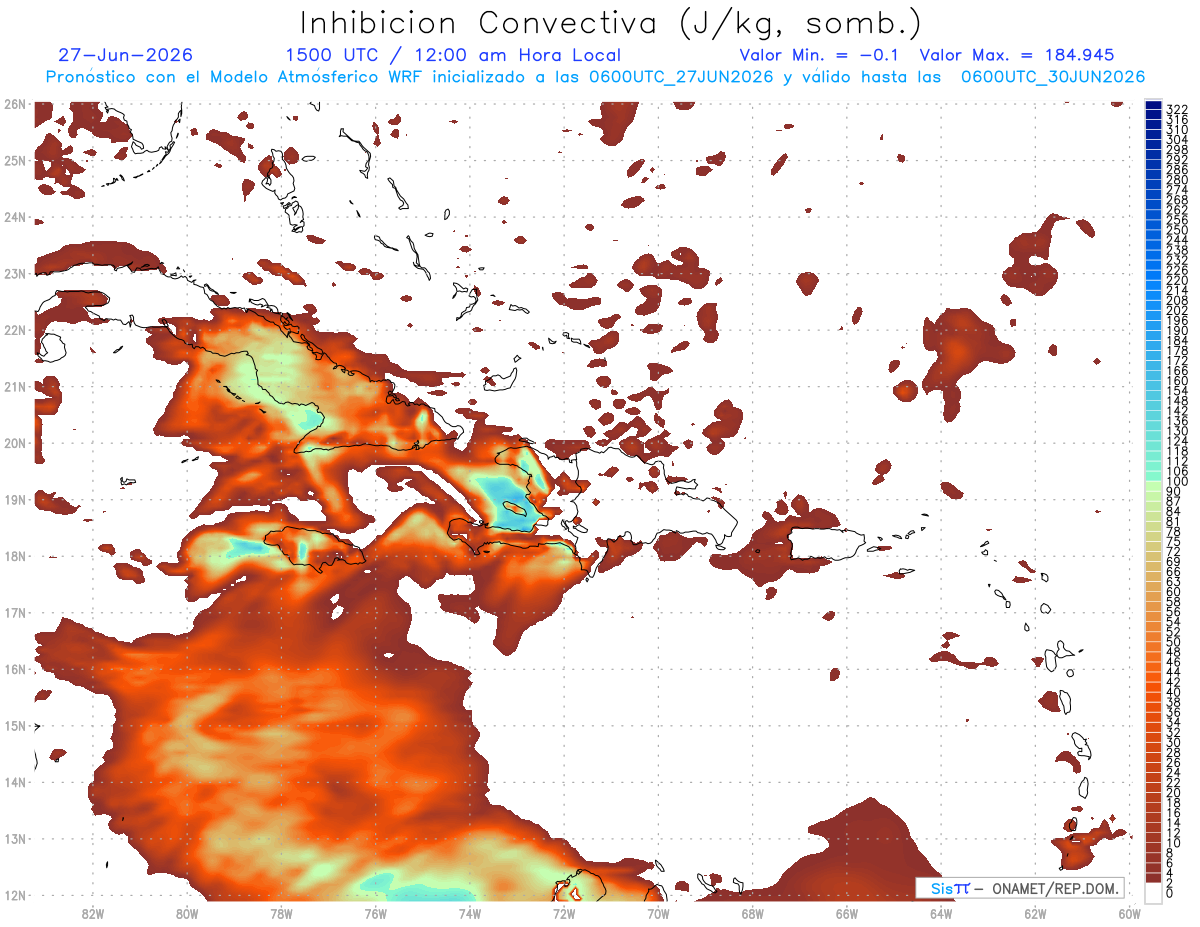
Task: Click "1500 UTC / 12:00 am Hora Local"
Action: (x=453, y=56)
